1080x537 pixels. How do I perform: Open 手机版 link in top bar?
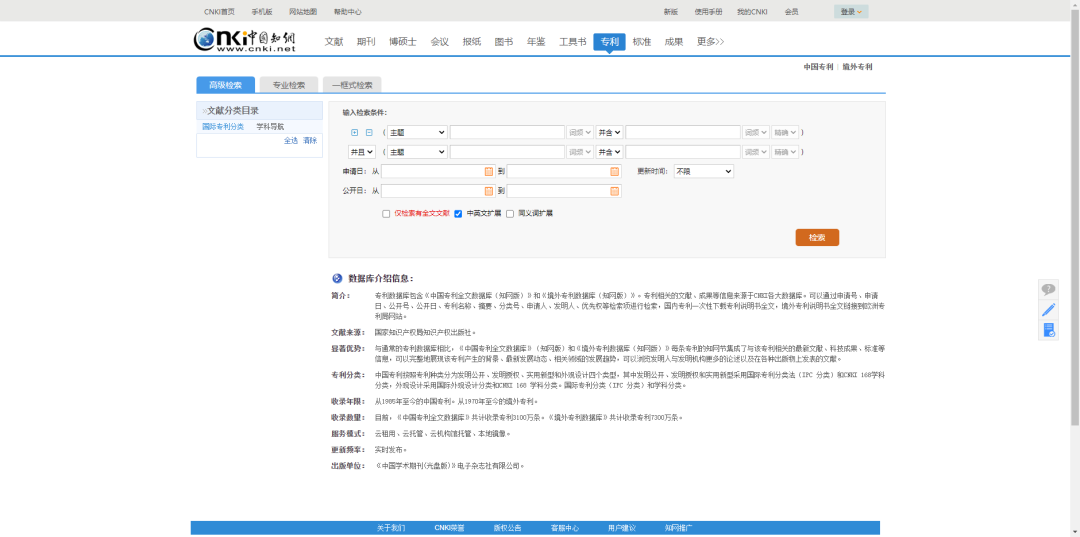(x=262, y=12)
